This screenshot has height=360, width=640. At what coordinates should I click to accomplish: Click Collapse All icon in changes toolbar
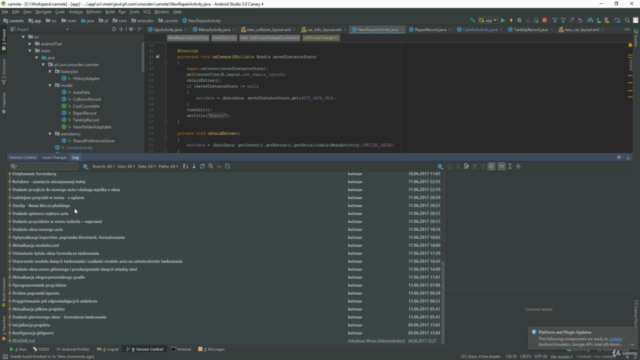pos(518,167)
